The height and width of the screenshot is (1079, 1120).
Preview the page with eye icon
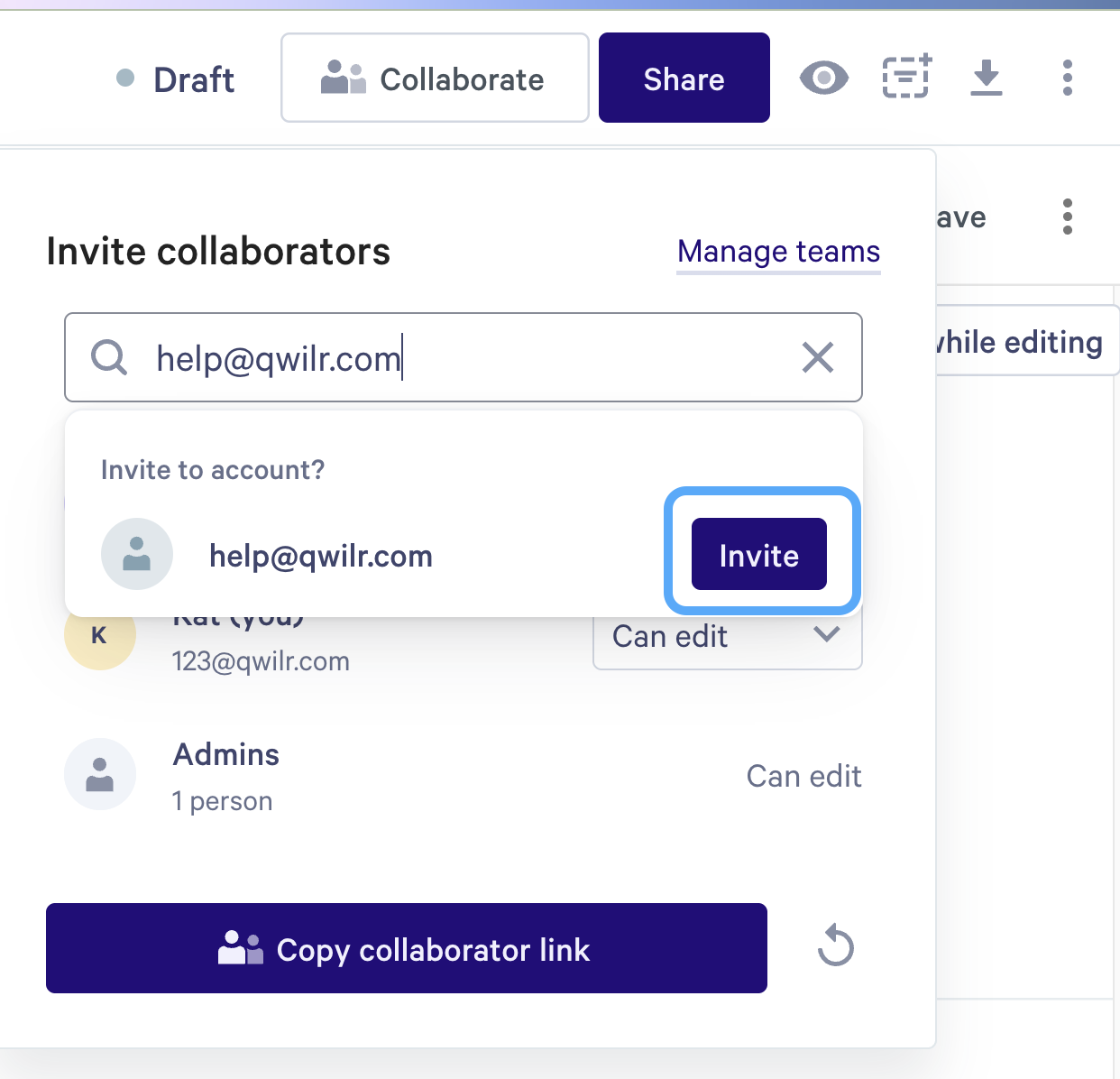[824, 78]
